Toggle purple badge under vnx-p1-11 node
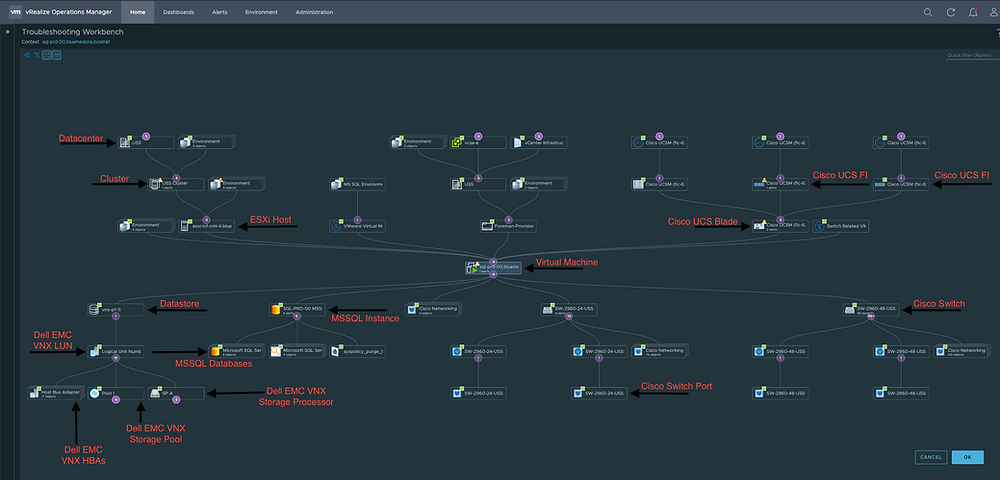1000x480 pixels. click(x=115, y=316)
